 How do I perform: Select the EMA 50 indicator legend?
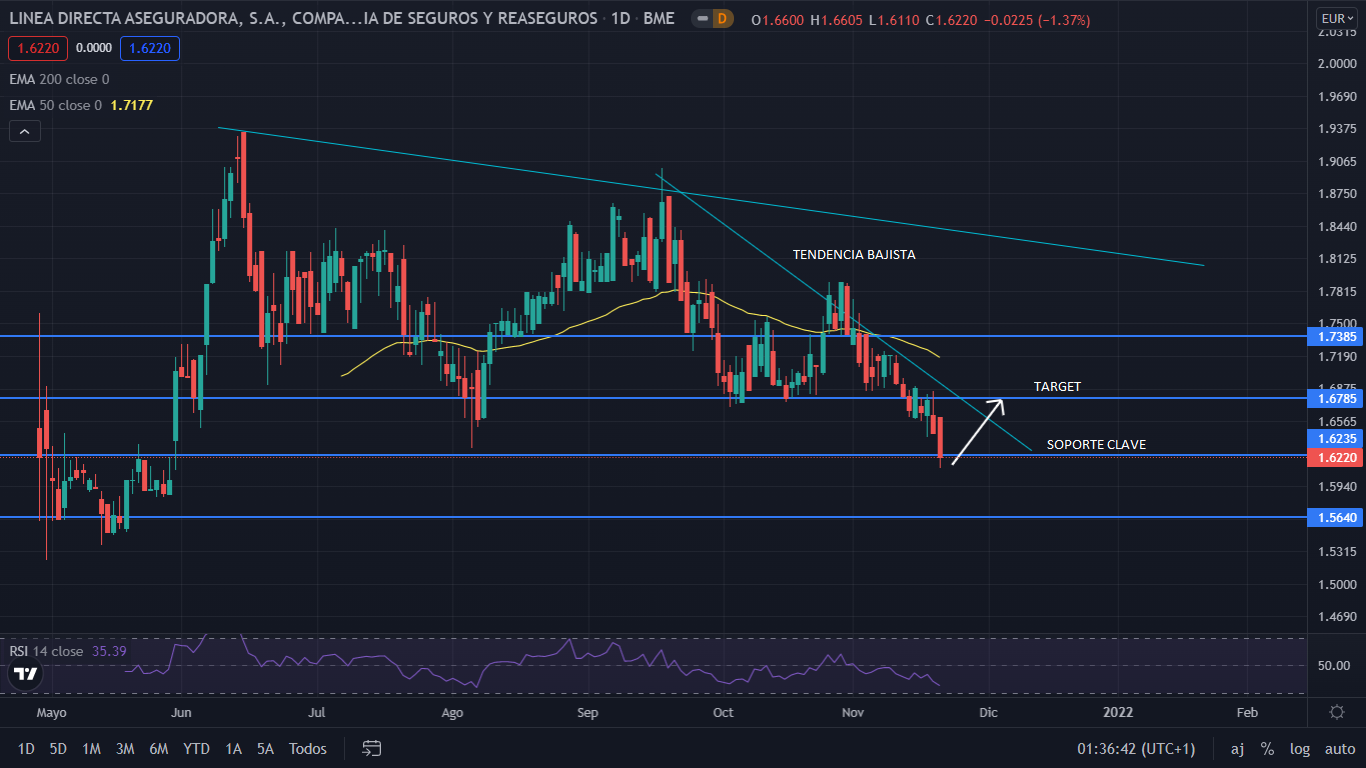[x=55, y=105]
